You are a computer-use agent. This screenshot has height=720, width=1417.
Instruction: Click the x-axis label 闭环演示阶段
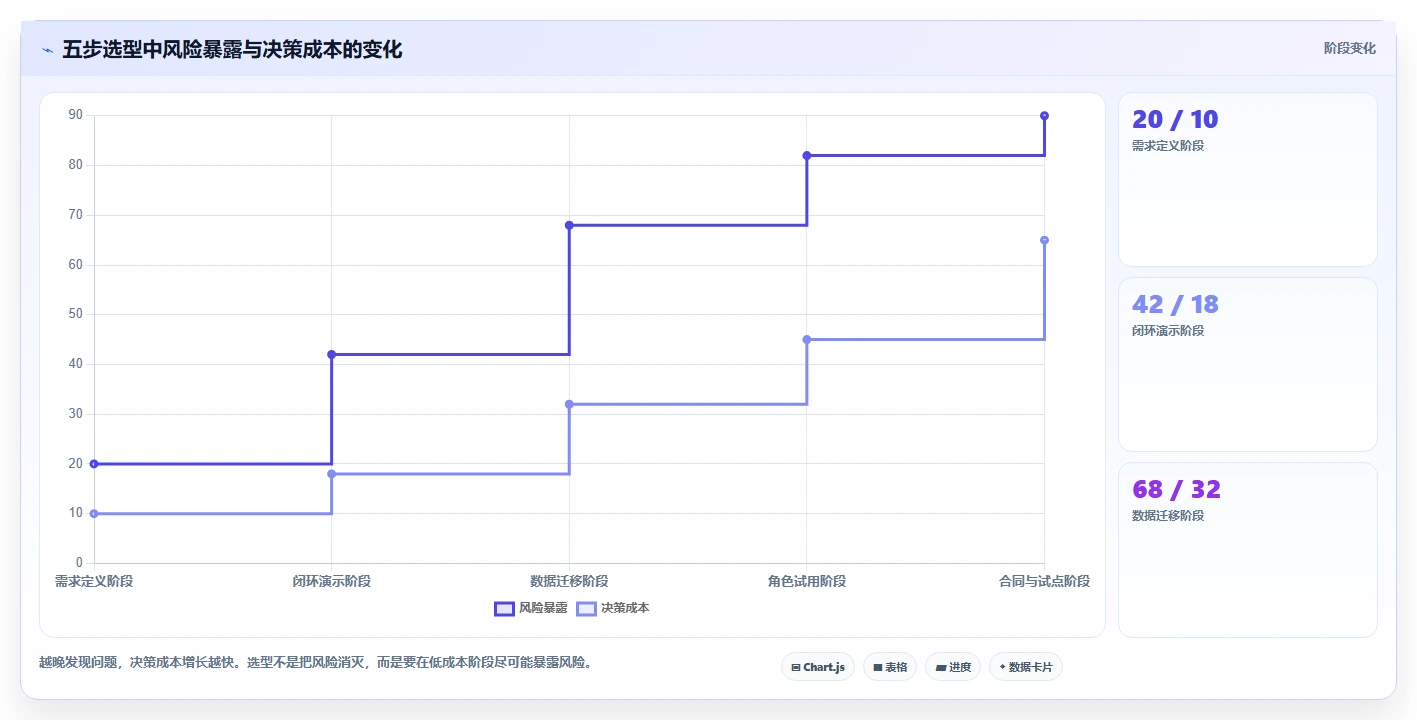[332, 581]
